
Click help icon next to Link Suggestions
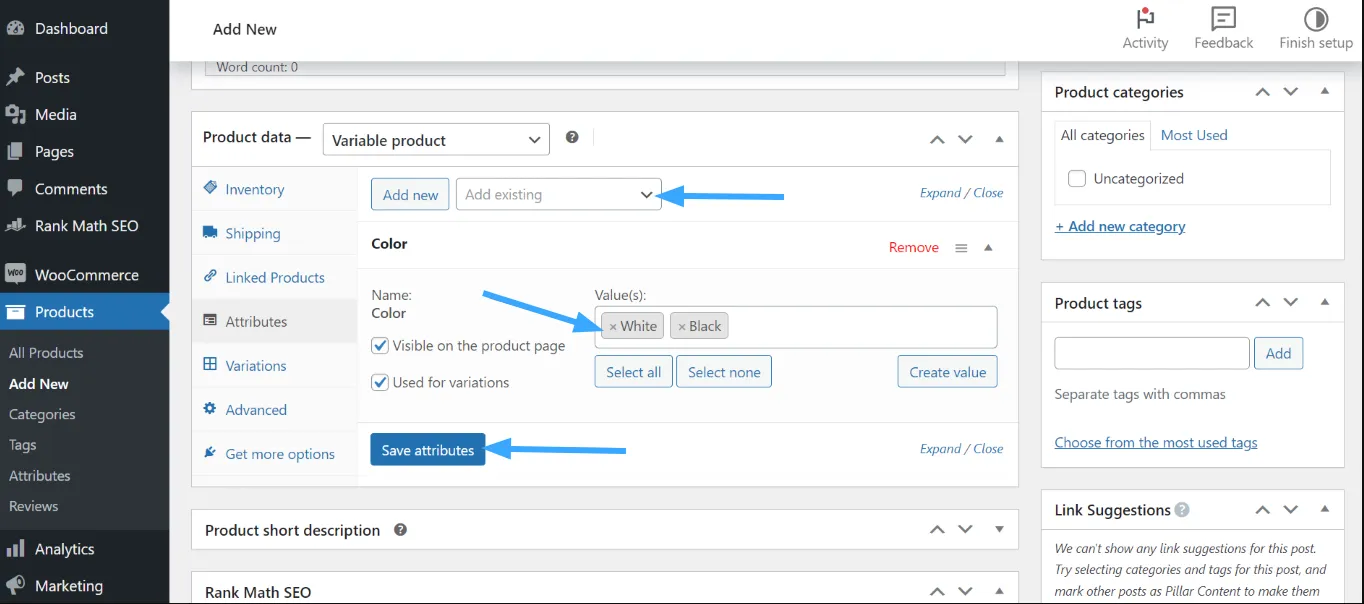coord(1182,510)
